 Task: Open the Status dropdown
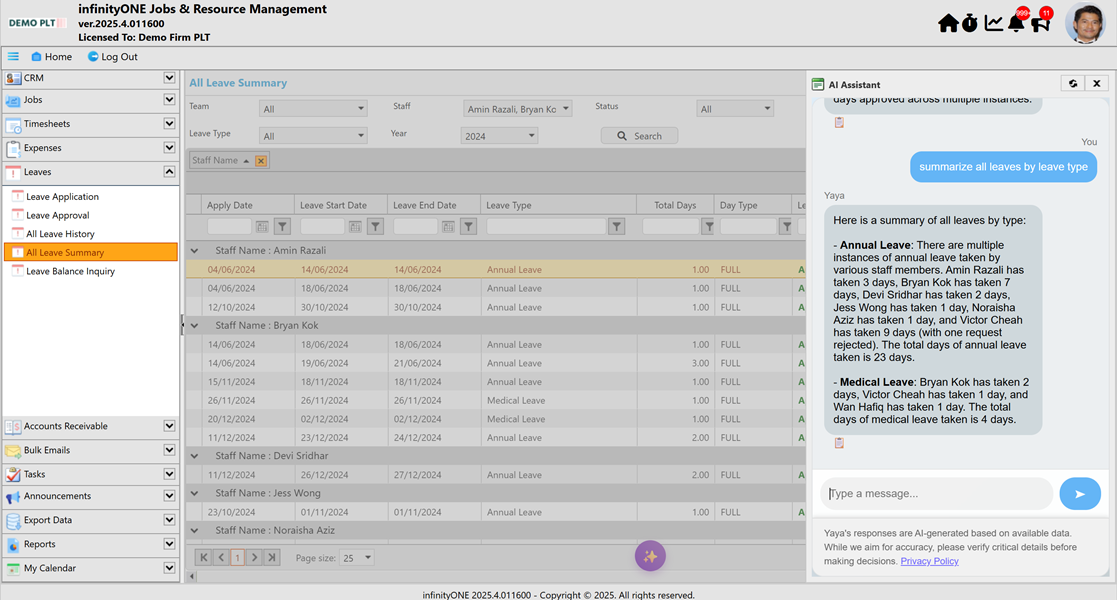735,107
